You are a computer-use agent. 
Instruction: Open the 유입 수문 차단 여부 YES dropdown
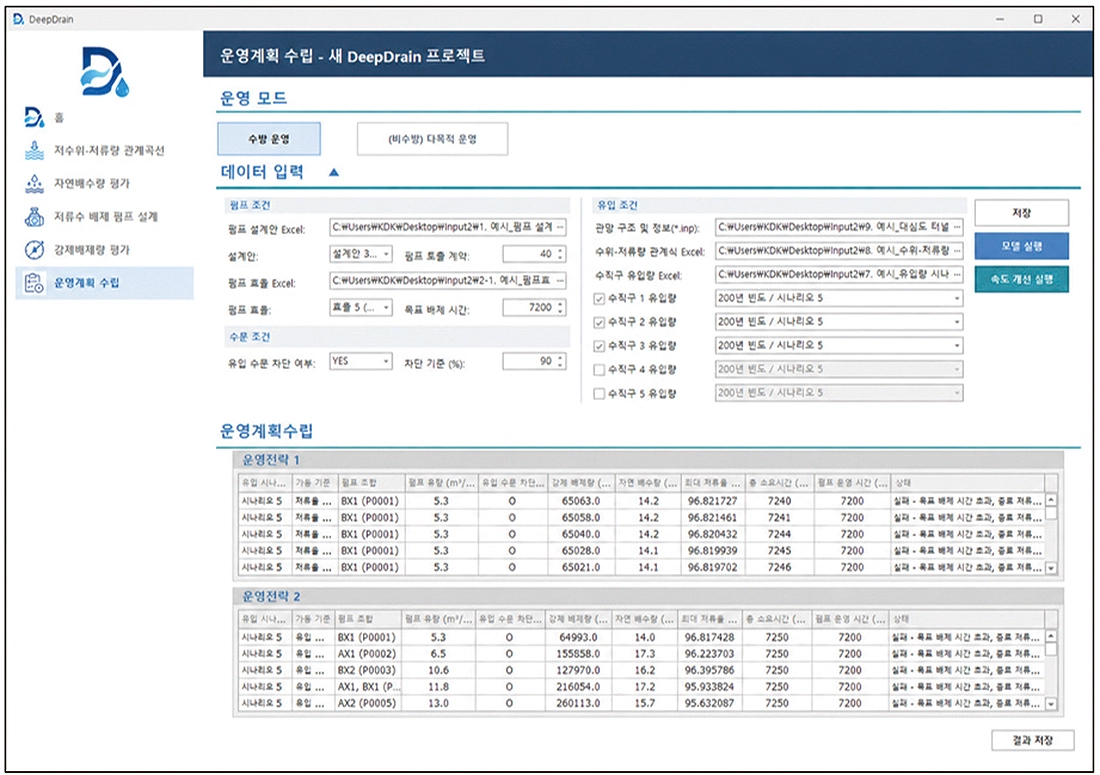[361, 361]
